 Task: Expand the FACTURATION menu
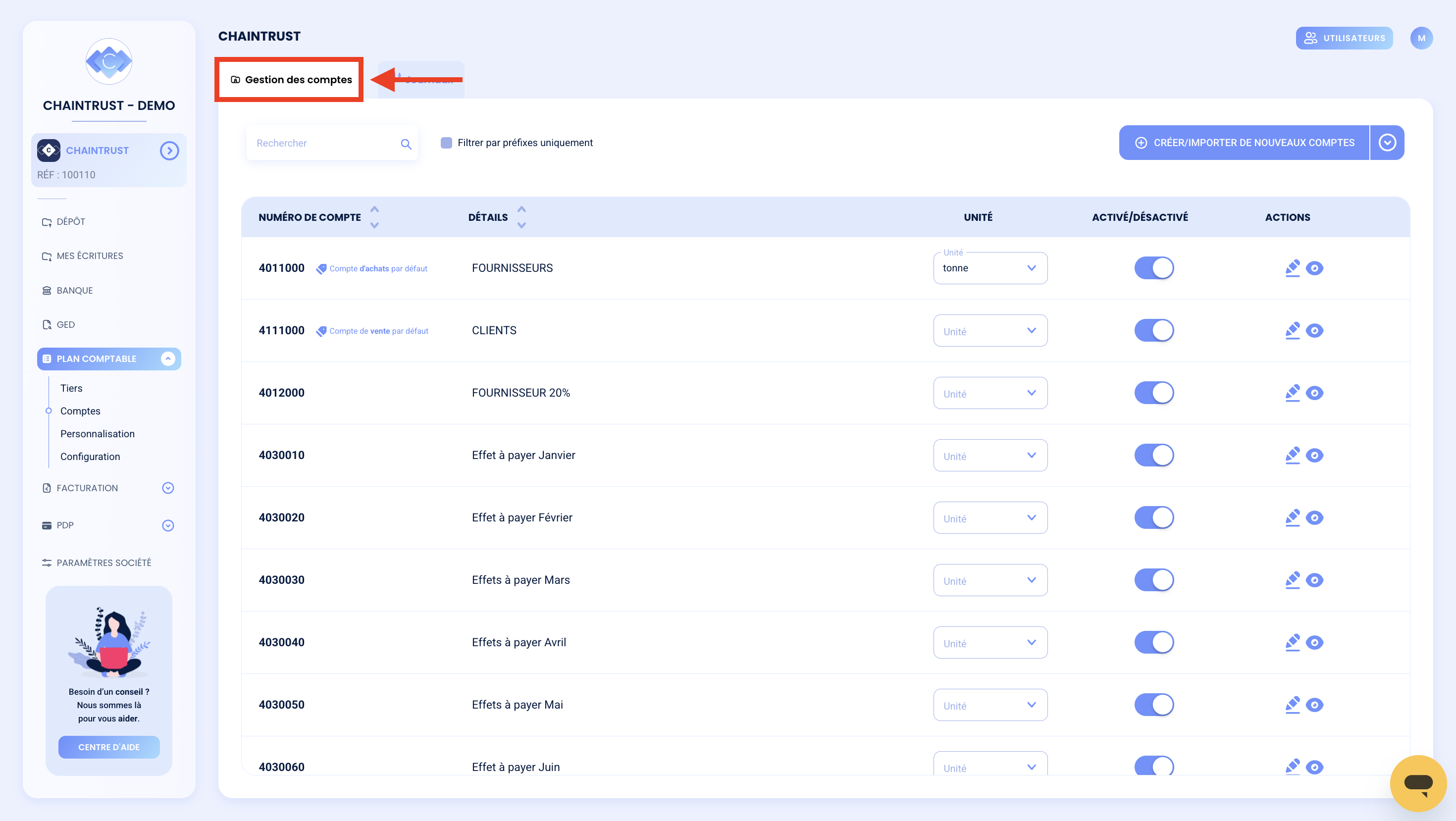pyautogui.click(x=168, y=488)
